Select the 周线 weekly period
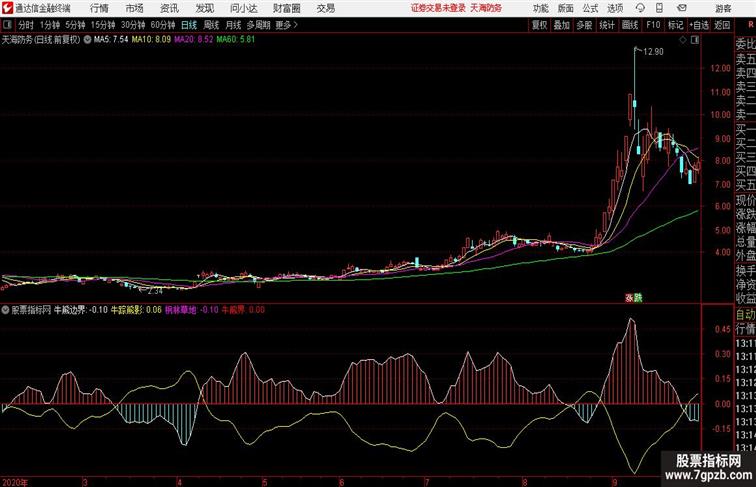This screenshot has width=756, height=487. click(211, 25)
